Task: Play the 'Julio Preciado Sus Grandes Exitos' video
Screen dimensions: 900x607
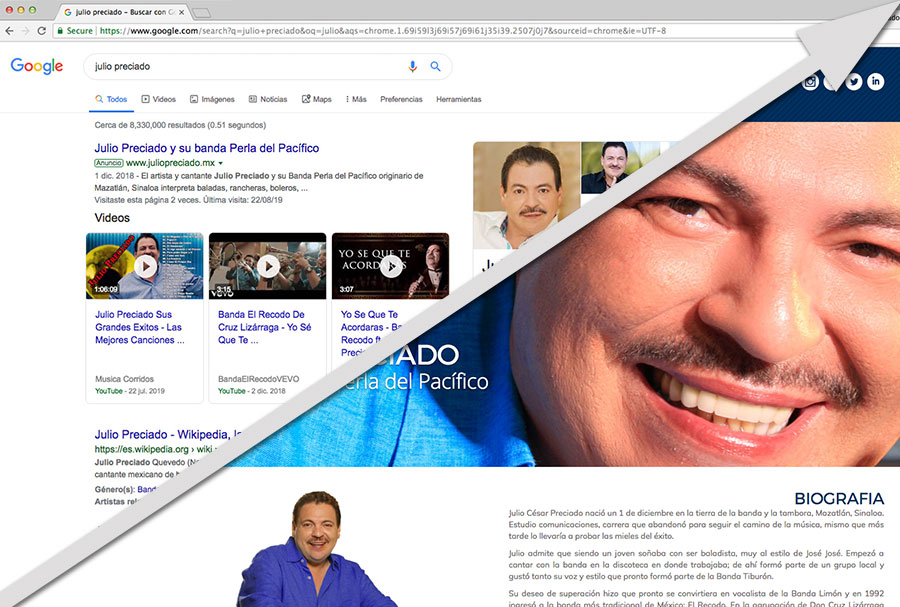Action: 146,266
